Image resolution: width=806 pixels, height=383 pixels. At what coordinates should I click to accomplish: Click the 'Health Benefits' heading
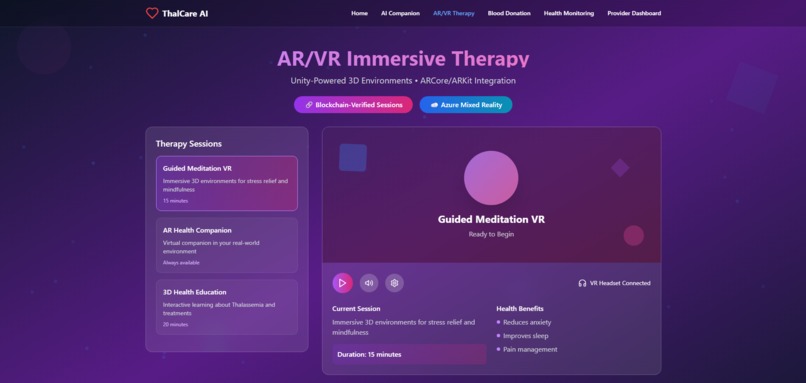pos(520,309)
